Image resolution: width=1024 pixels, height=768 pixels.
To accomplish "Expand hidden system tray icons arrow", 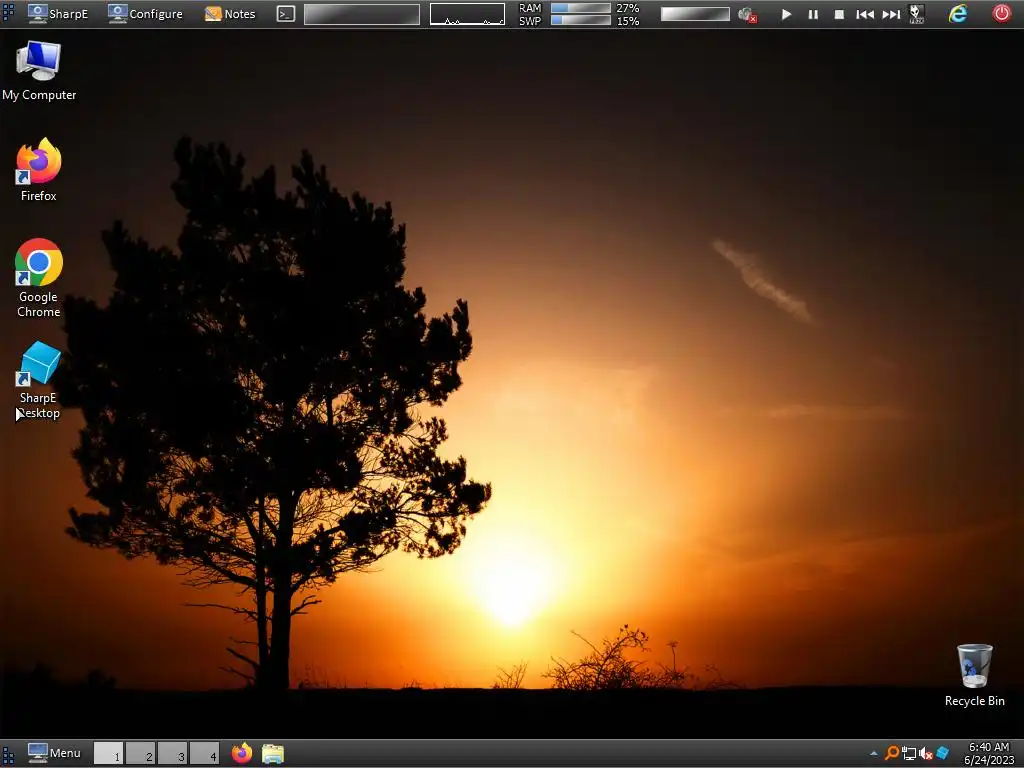I will click(874, 754).
